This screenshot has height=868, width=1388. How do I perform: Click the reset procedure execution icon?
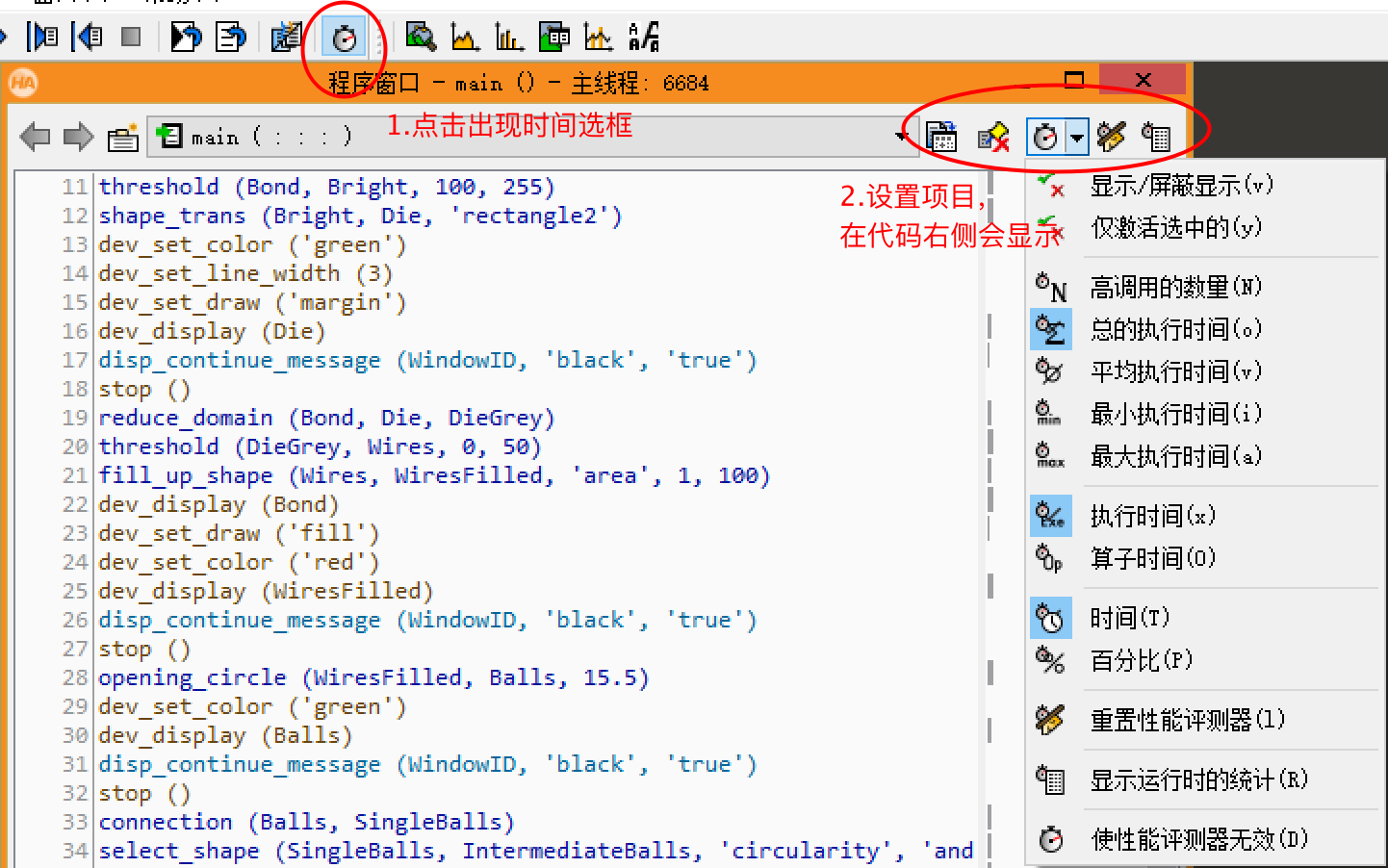coord(231,38)
